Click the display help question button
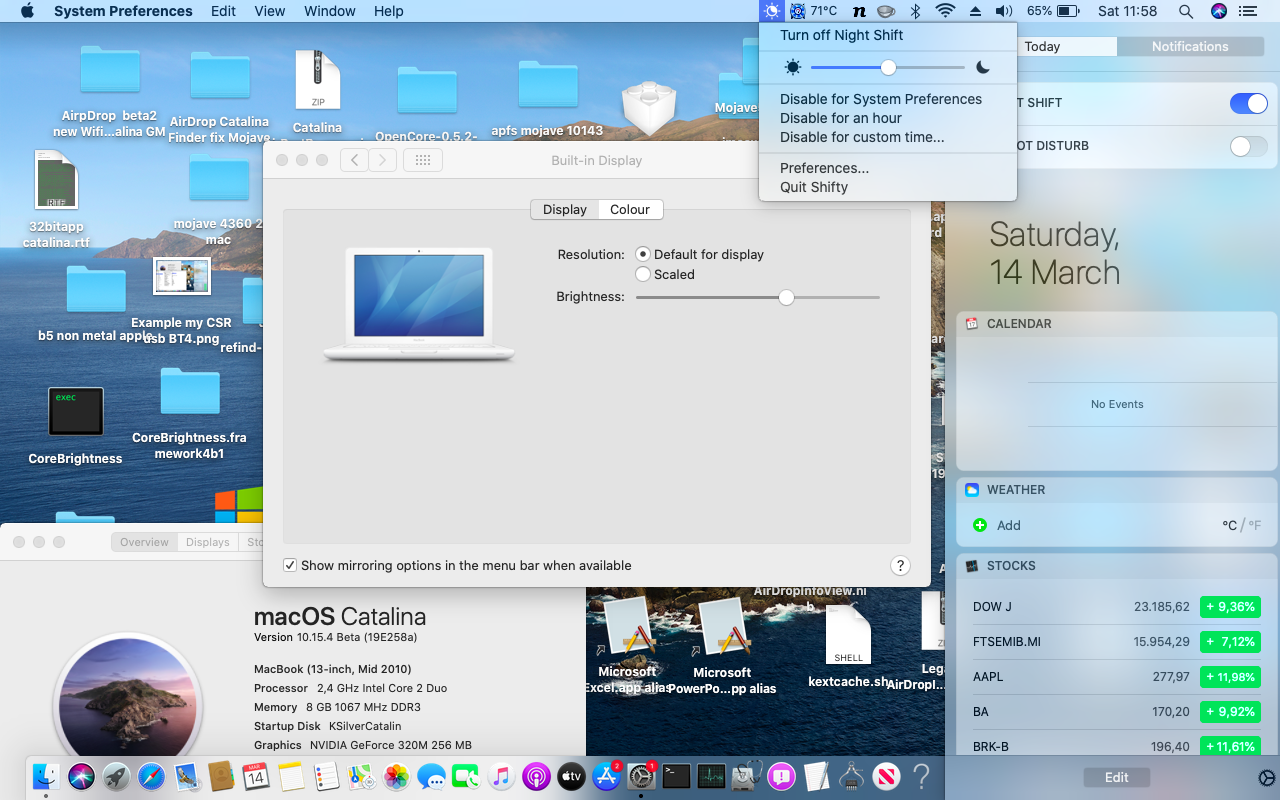This screenshot has height=800, width=1280. point(900,565)
